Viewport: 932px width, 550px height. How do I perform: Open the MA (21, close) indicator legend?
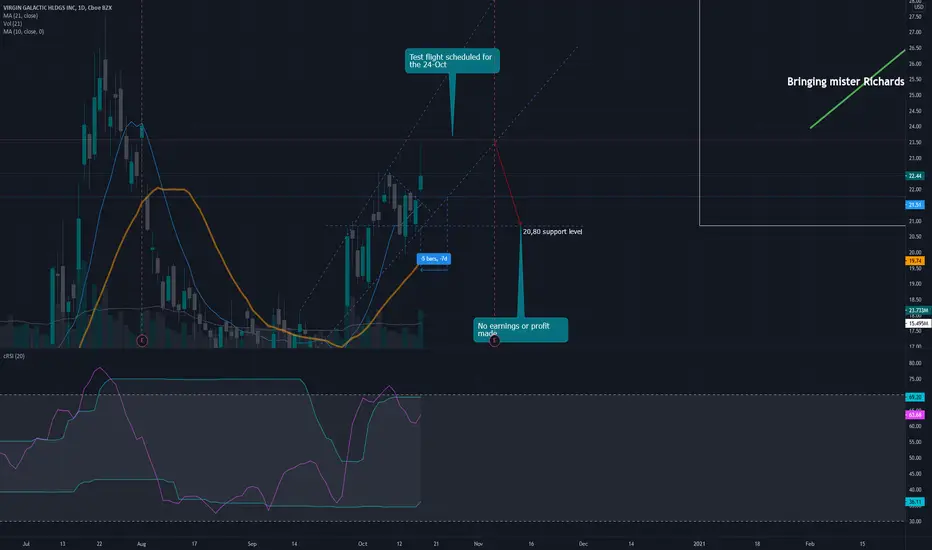[x=21, y=16]
